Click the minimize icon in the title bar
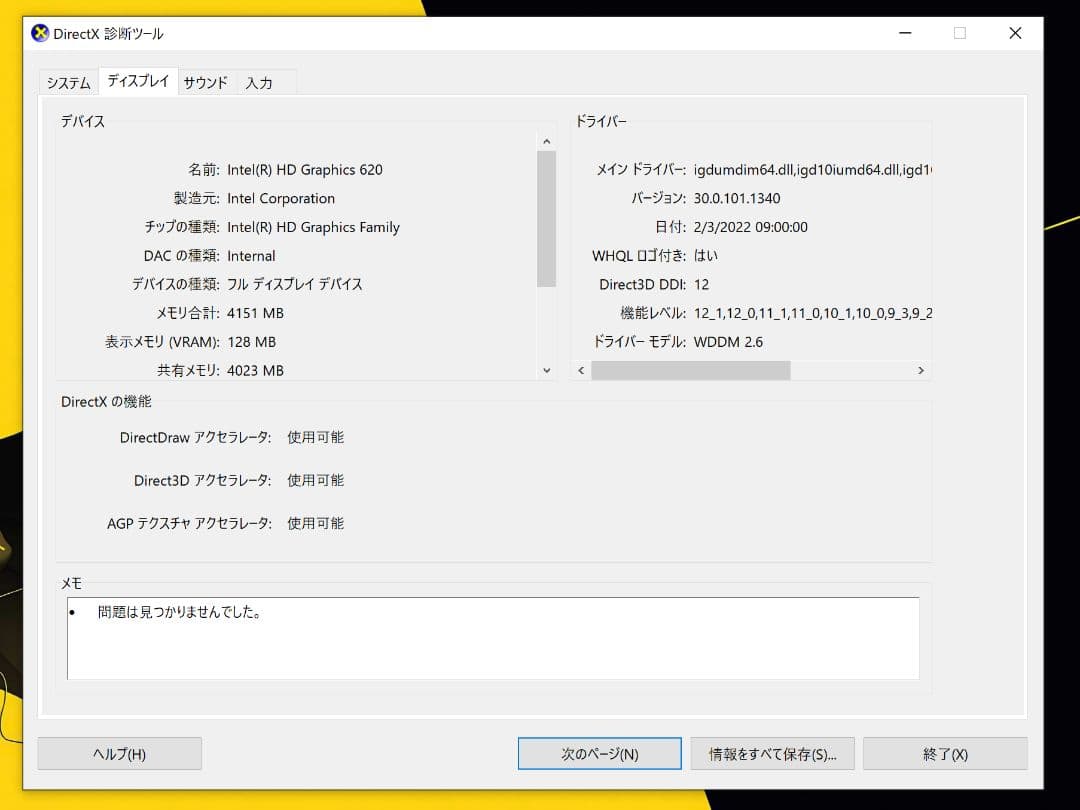Screen dimensions: 1080x810 [905, 33]
